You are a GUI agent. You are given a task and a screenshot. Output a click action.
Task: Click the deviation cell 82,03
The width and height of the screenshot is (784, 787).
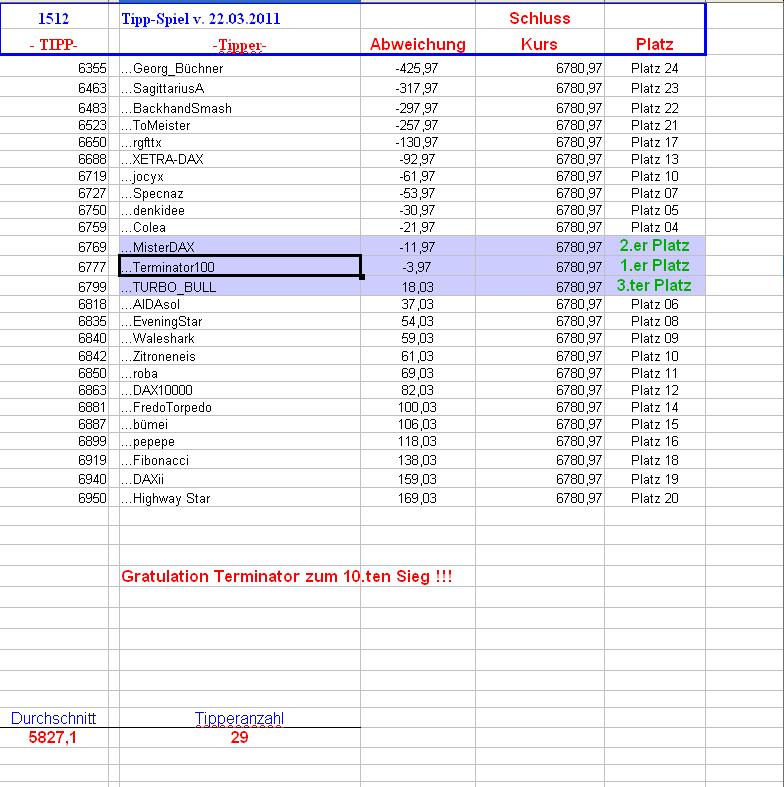417,390
